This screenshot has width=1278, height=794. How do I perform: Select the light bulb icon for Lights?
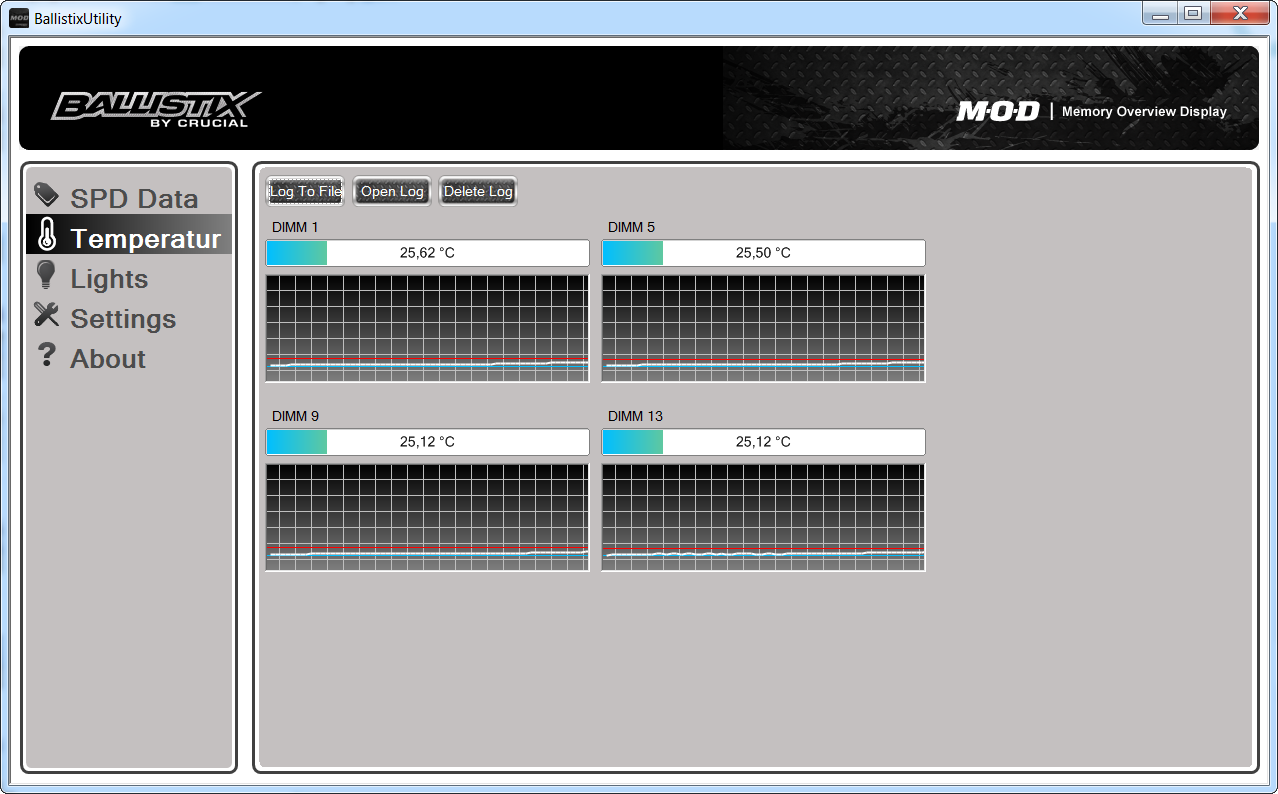pos(46,275)
